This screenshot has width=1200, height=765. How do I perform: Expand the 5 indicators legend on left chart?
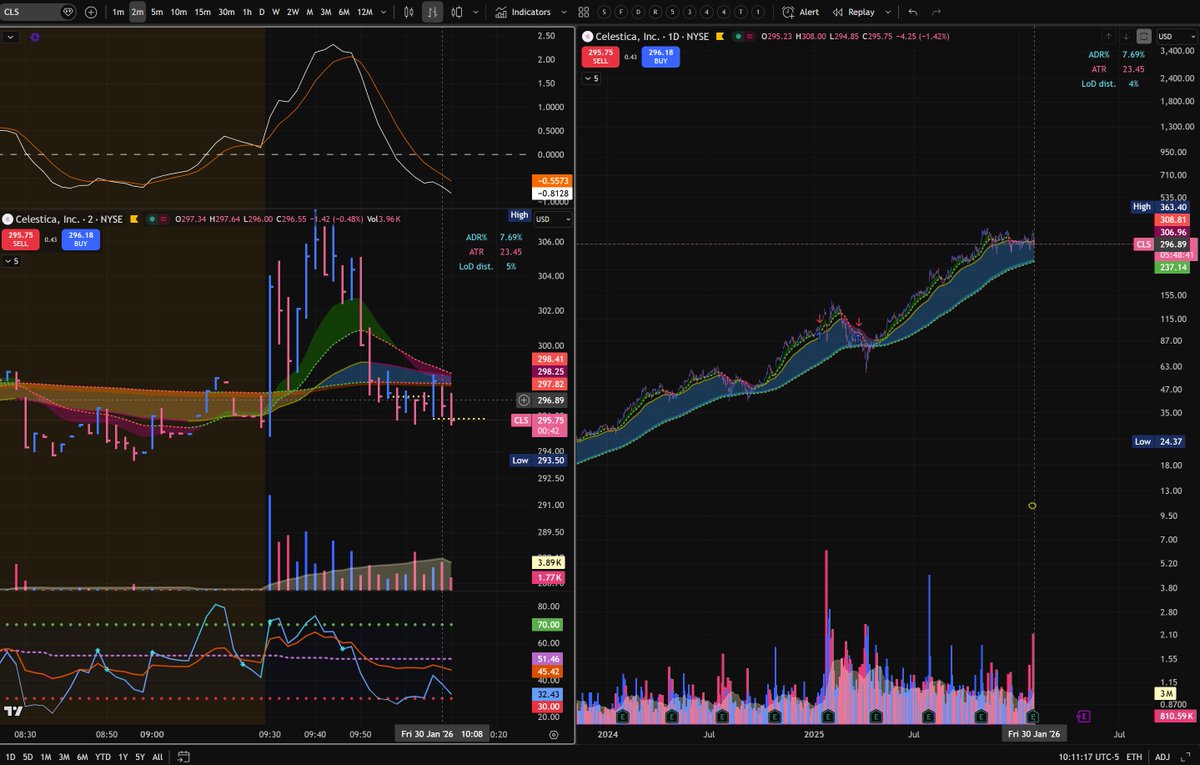coord(11,261)
